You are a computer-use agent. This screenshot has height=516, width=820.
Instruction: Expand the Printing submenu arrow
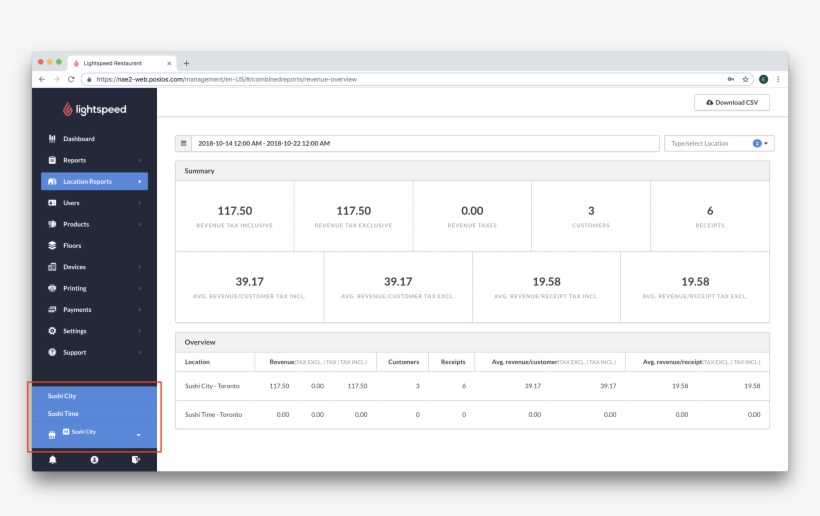[140, 288]
